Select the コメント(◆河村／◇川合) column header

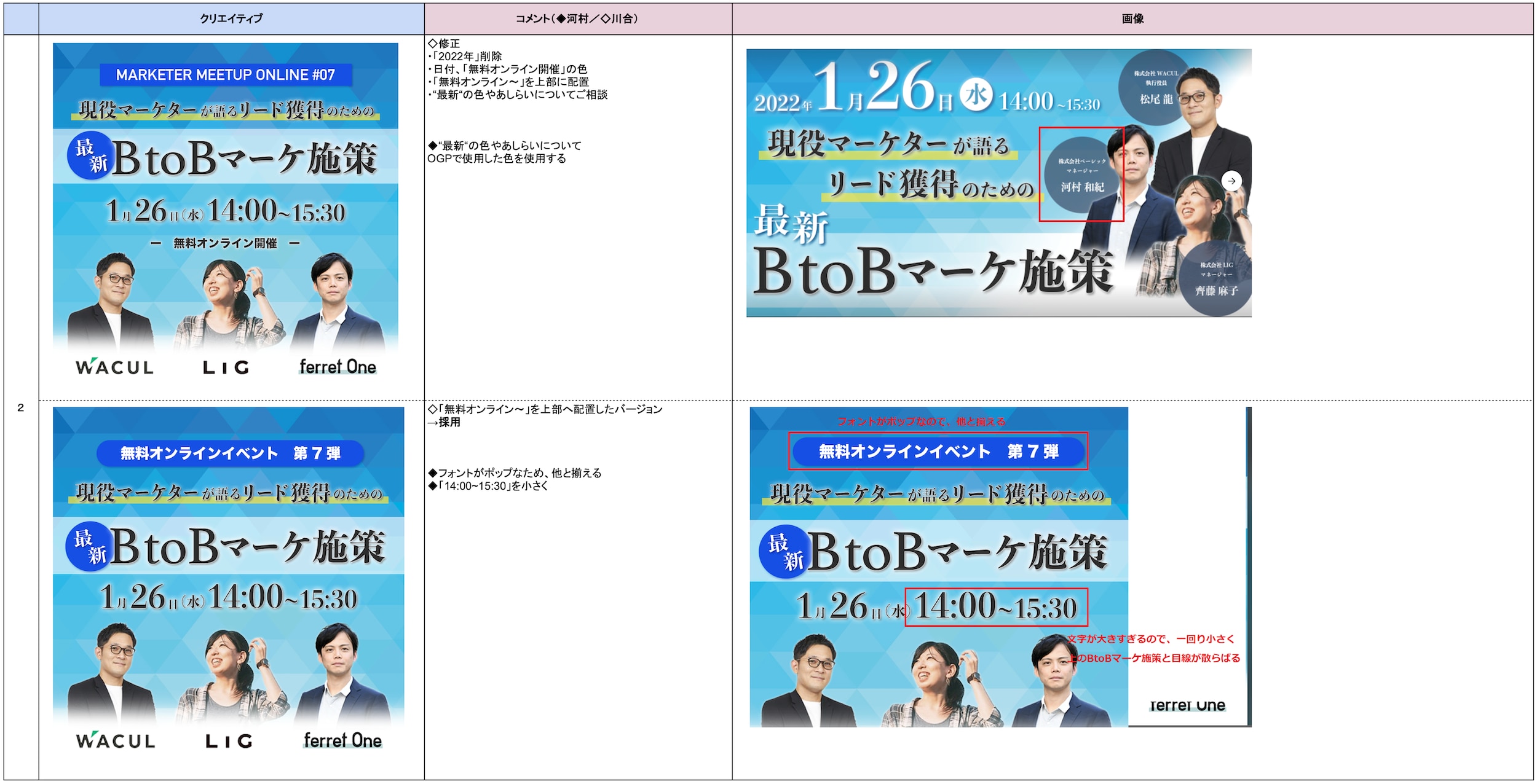tap(577, 18)
